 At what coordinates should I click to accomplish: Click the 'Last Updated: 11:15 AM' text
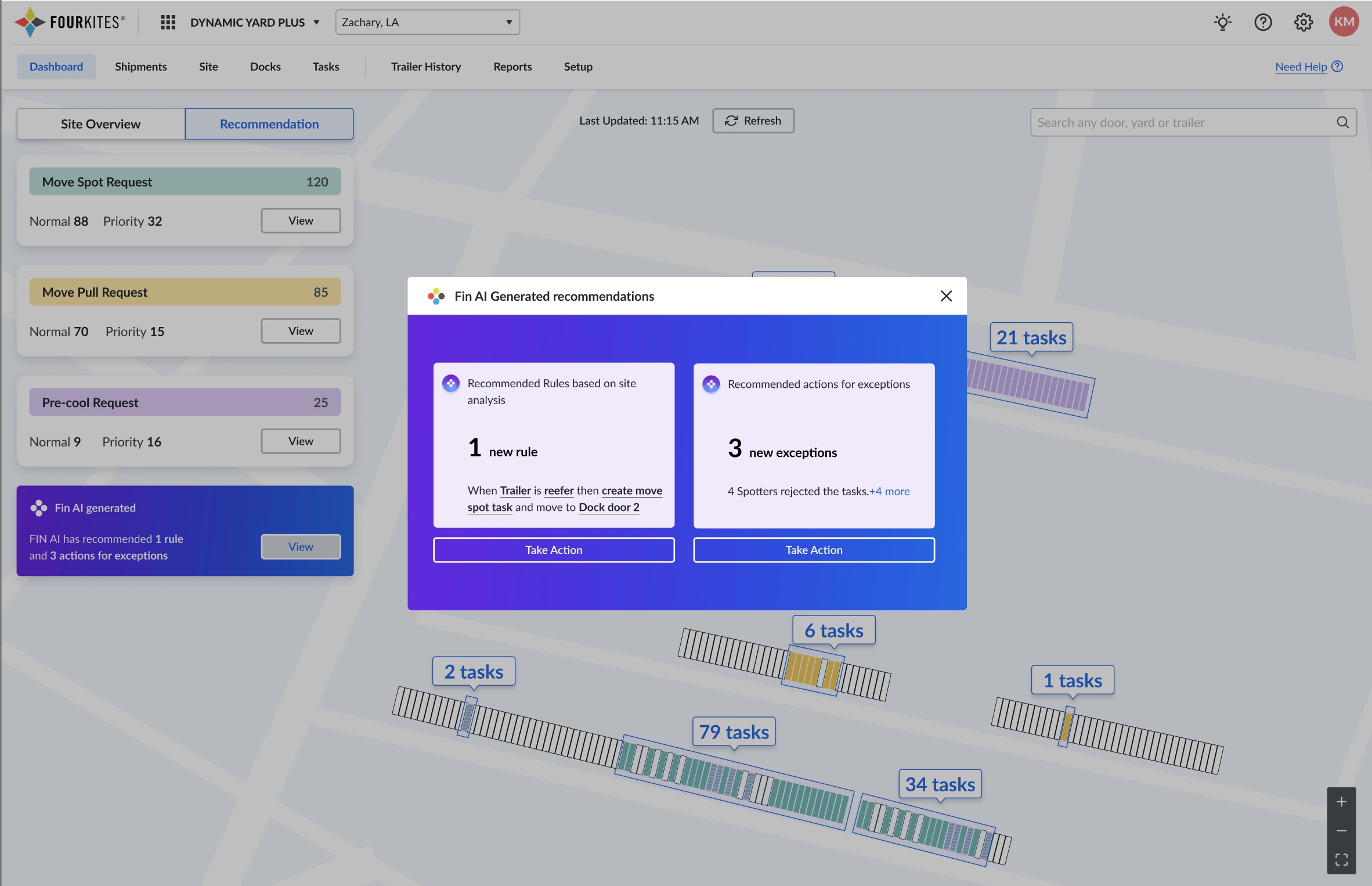point(639,121)
